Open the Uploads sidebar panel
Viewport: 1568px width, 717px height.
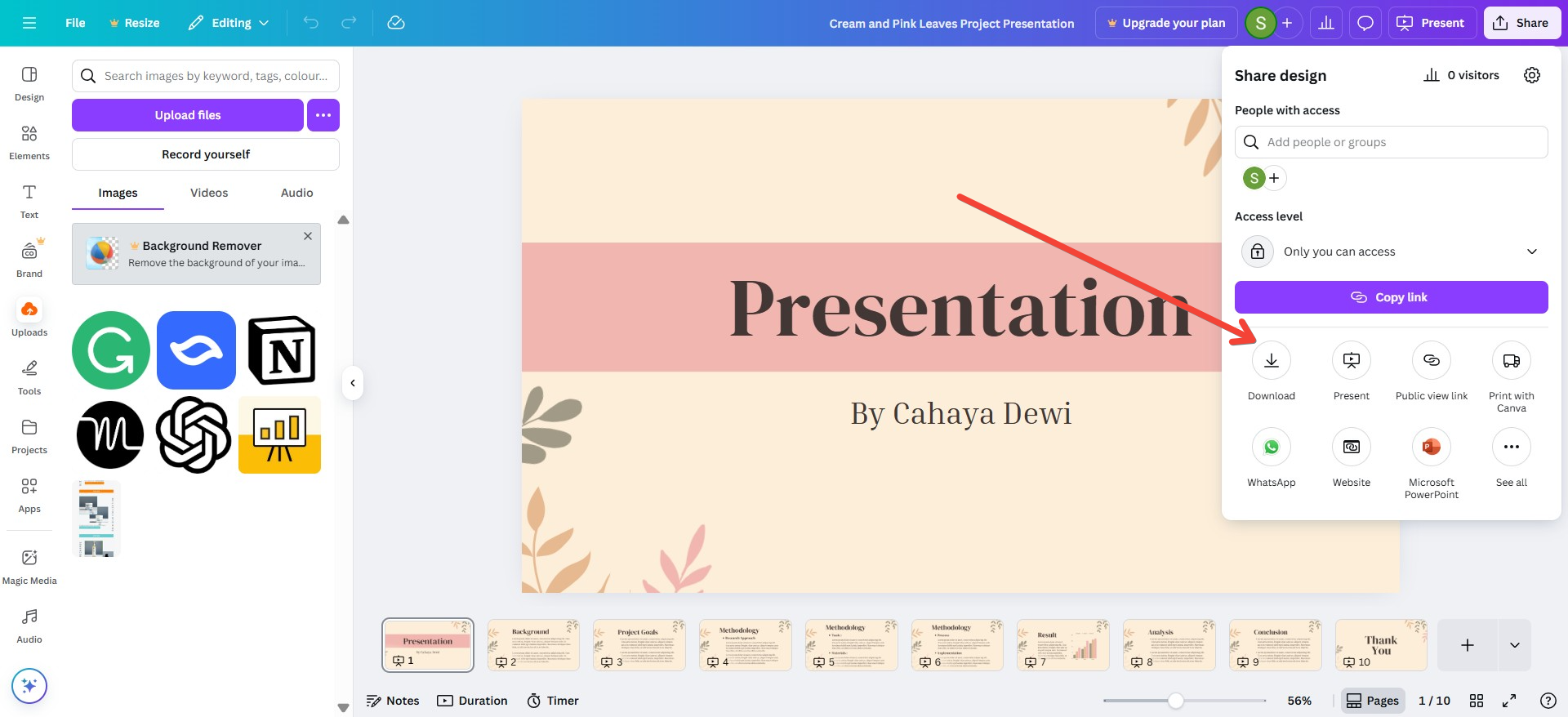[29, 319]
